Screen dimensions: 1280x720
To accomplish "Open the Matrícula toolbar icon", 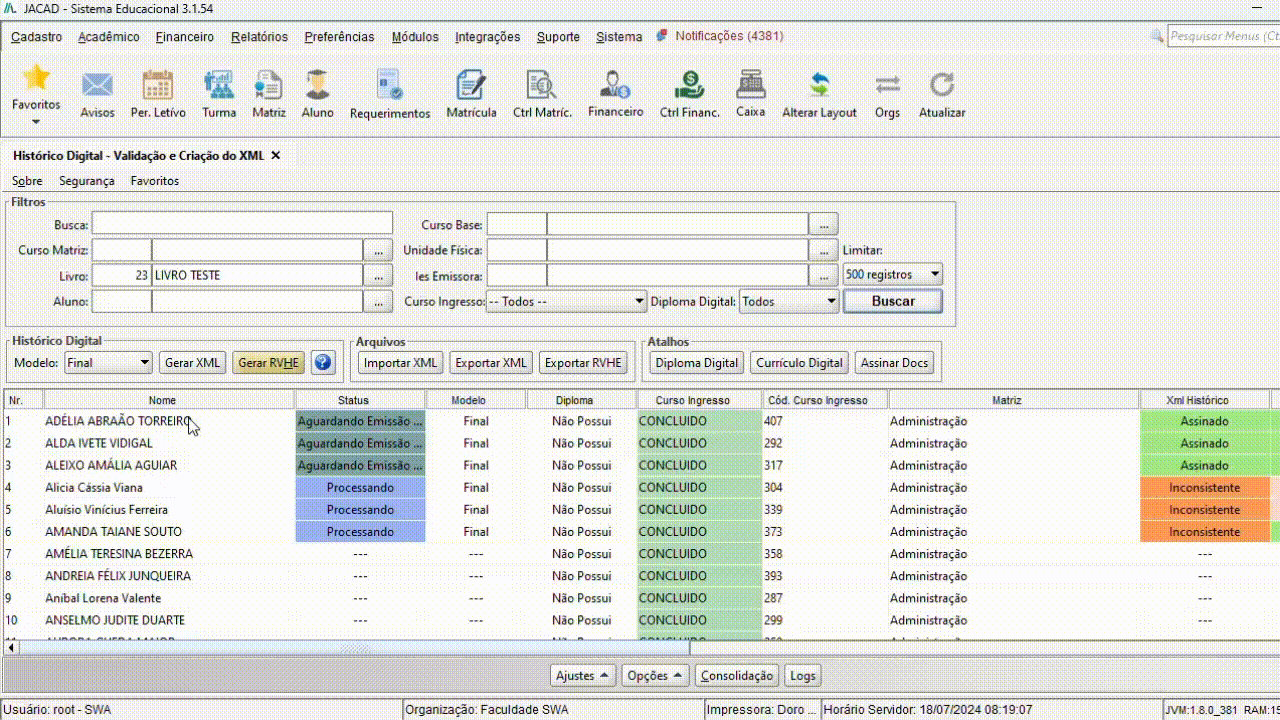I will [471, 86].
